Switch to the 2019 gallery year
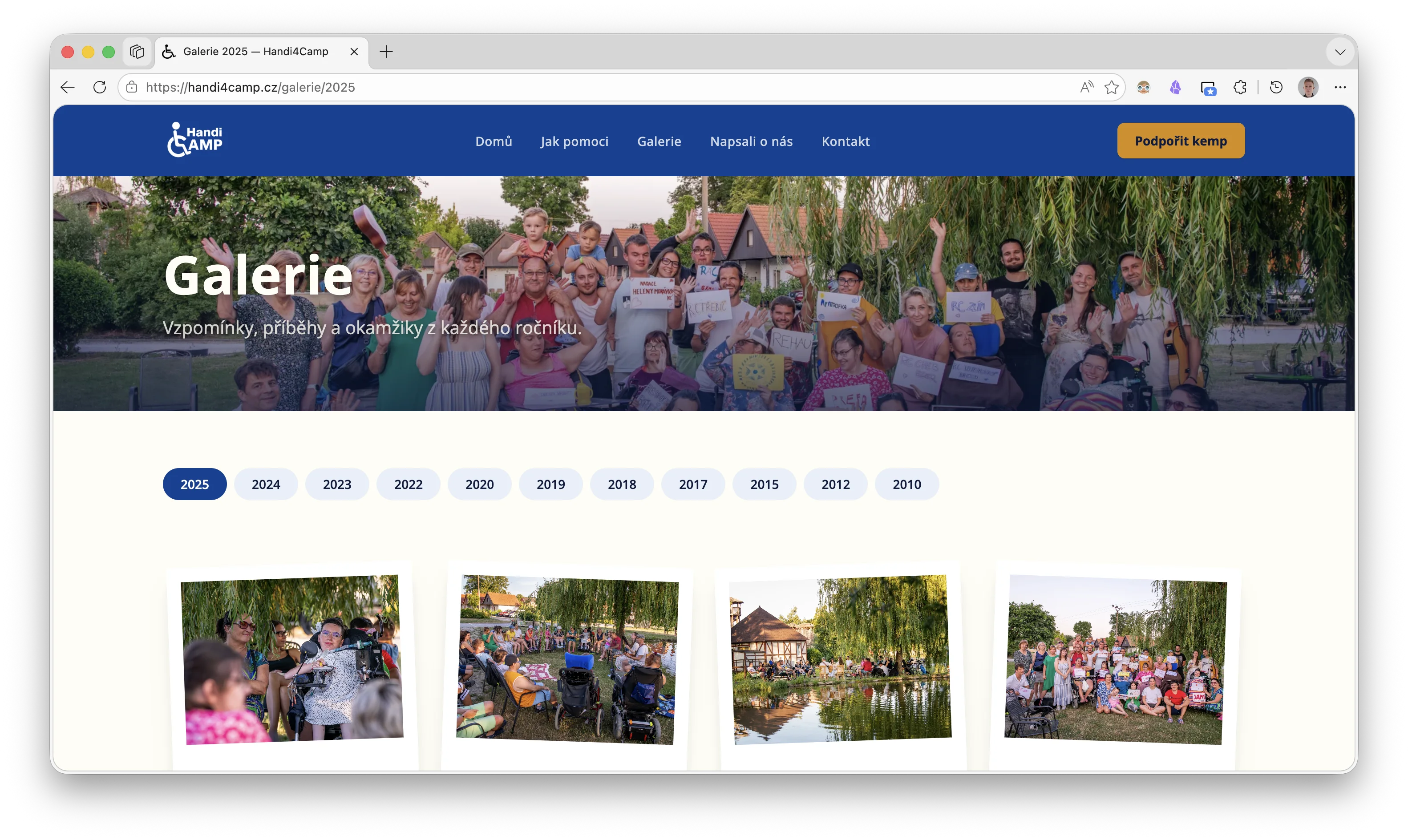 pos(551,484)
